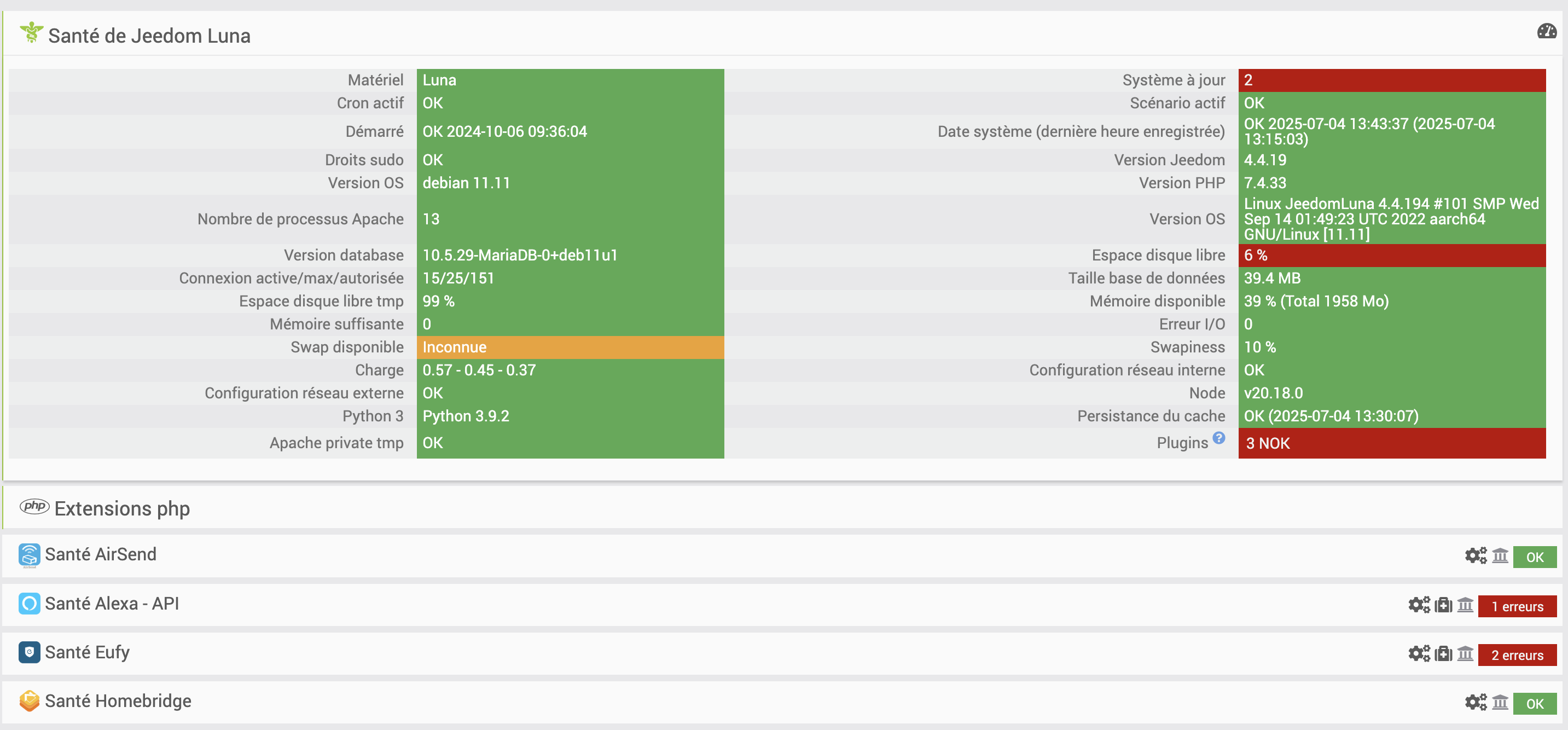Image resolution: width=1568 pixels, height=730 pixels.
Task: Expand the Santé Eufy panel
Action: tap(87, 652)
